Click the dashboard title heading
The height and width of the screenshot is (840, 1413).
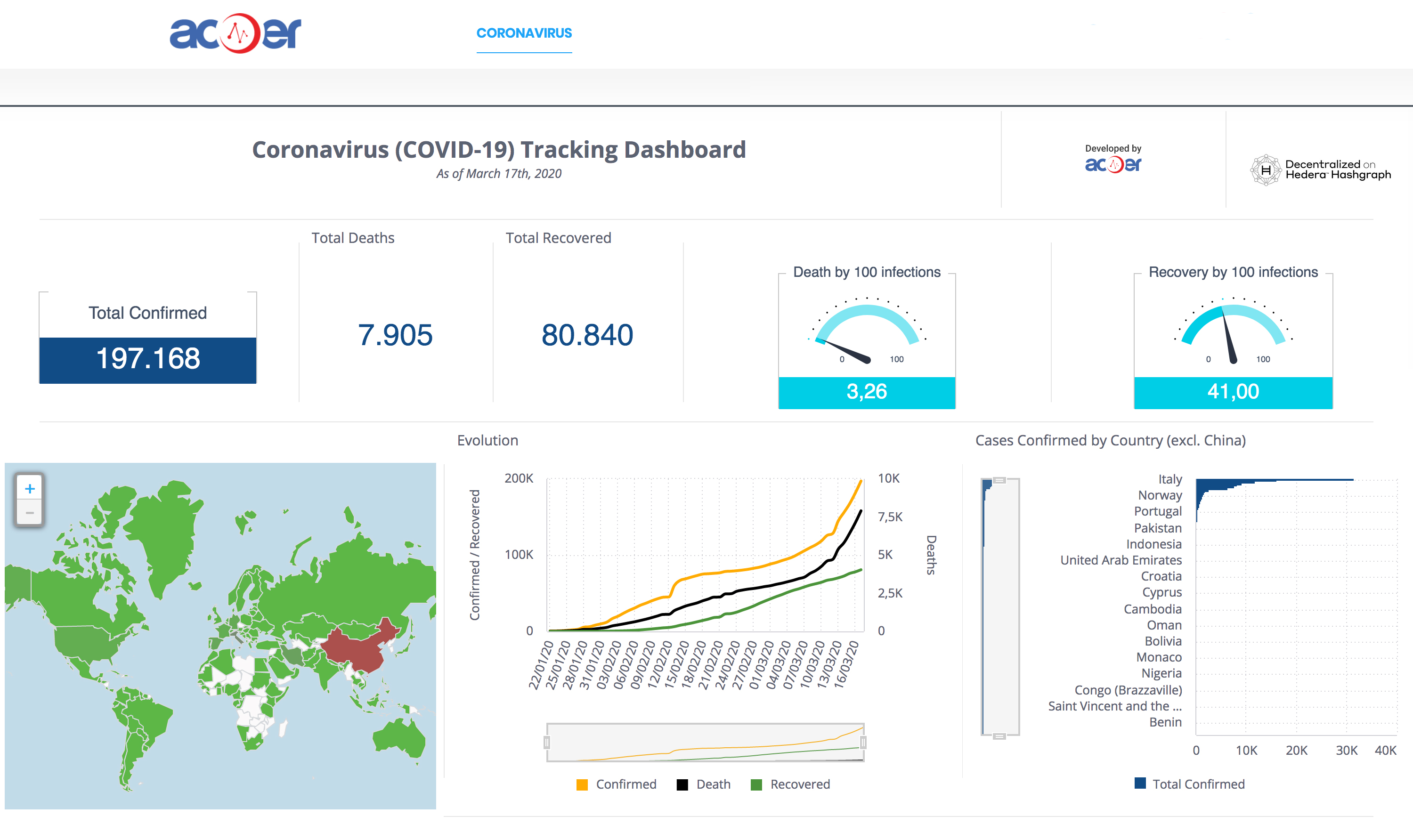click(x=499, y=149)
